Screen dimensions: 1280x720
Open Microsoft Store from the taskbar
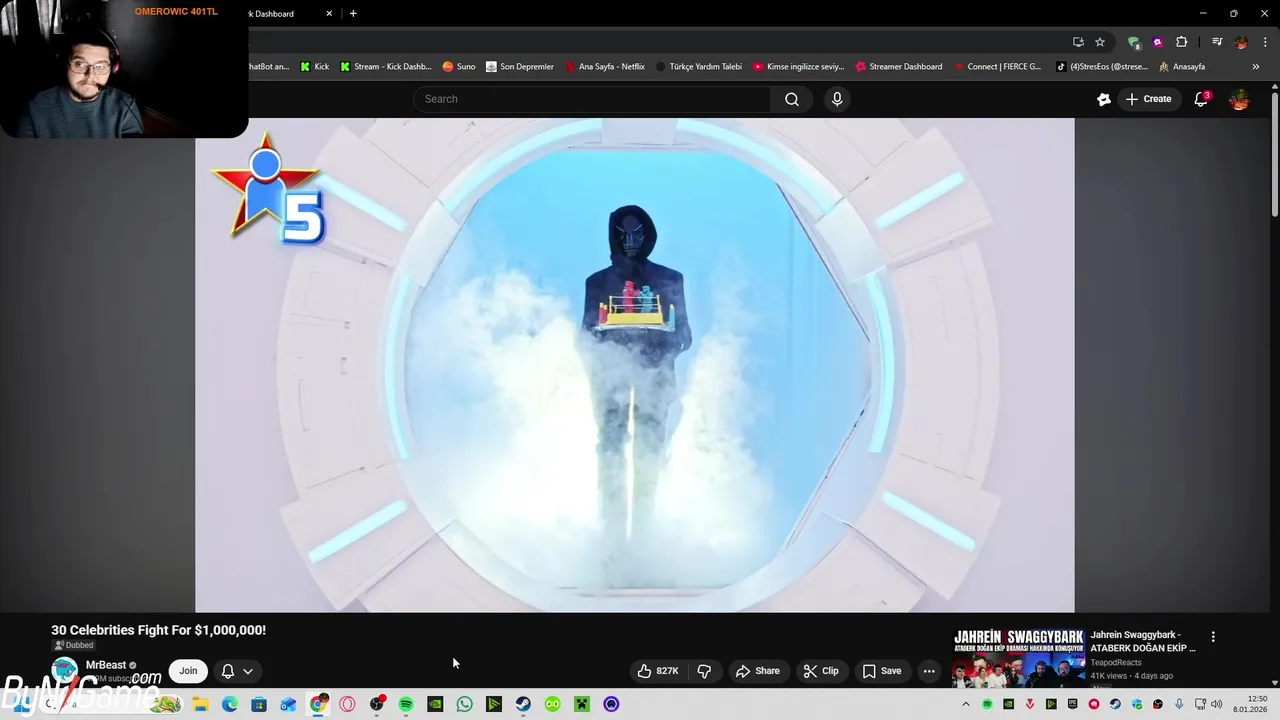(259, 704)
